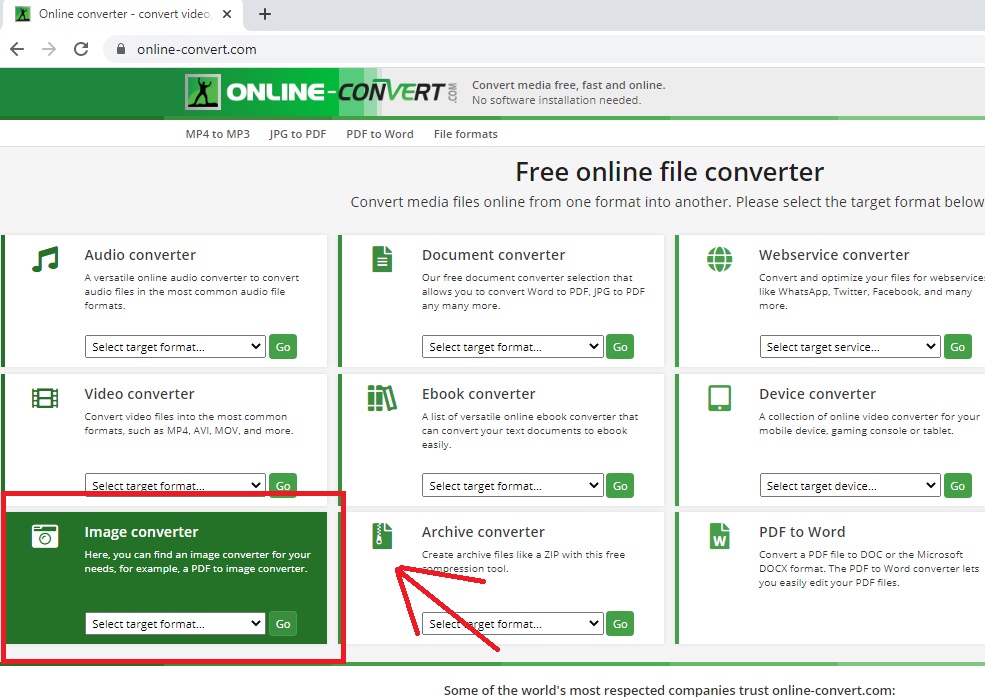Click the Webservice converter globe icon
Image resolution: width=985 pixels, height=697 pixels.
tap(719, 259)
